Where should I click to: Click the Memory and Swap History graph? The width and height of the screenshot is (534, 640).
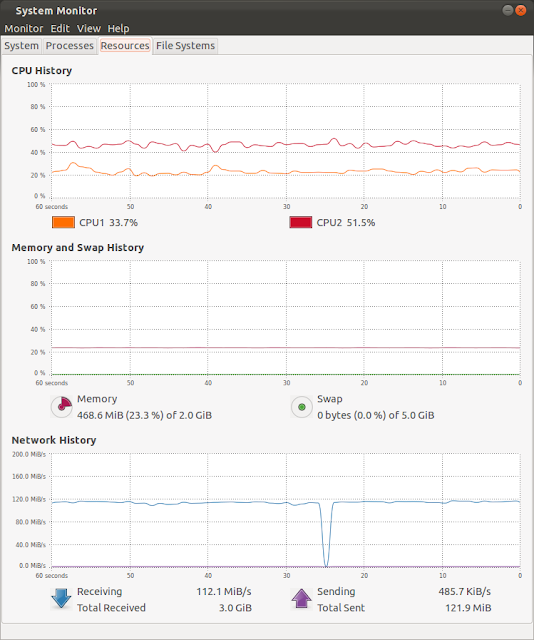tap(286, 318)
